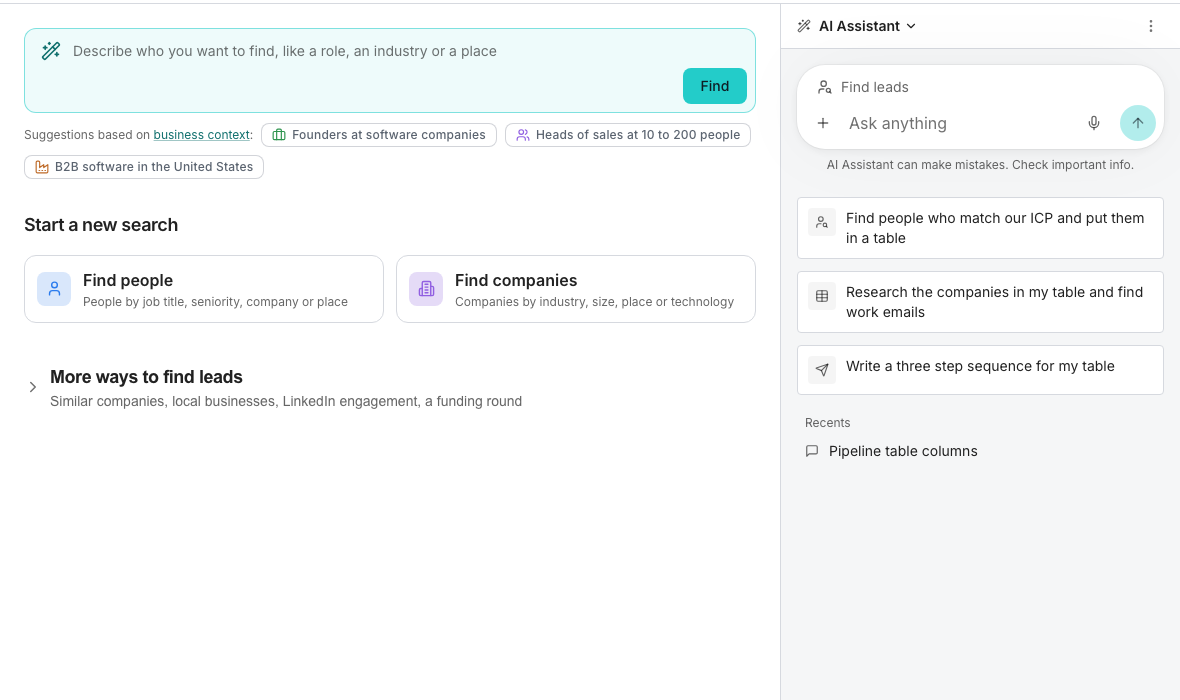
Task: Expand More ways to find leads chevron
Action: tap(32, 387)
